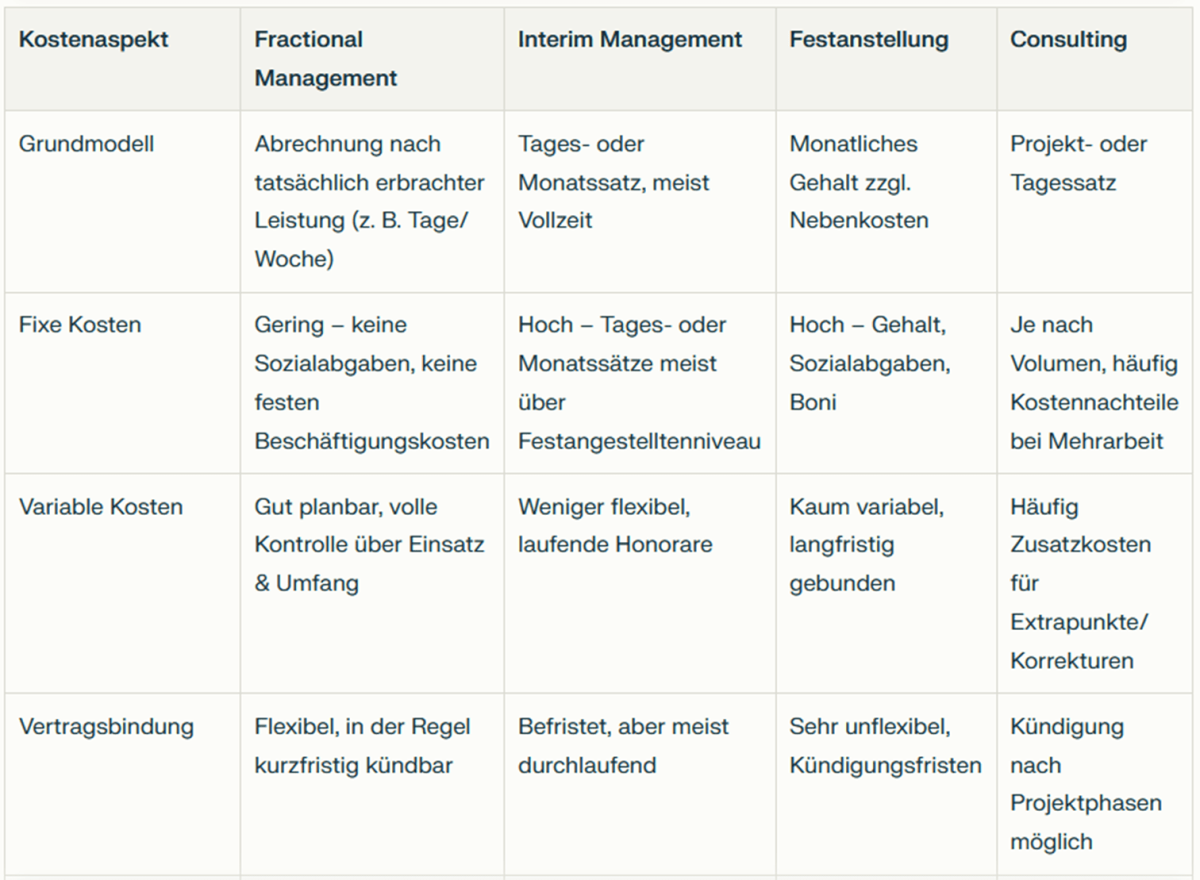
Task: Click the 'Gering – keine Sozialabgaben' cell
Action: click(x=372, y=383)
